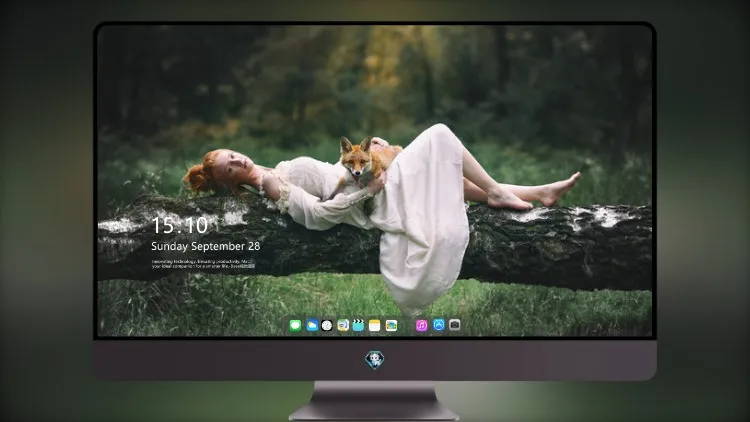
Task: Select the date text Sunday September 28
Action: (206, 246)
